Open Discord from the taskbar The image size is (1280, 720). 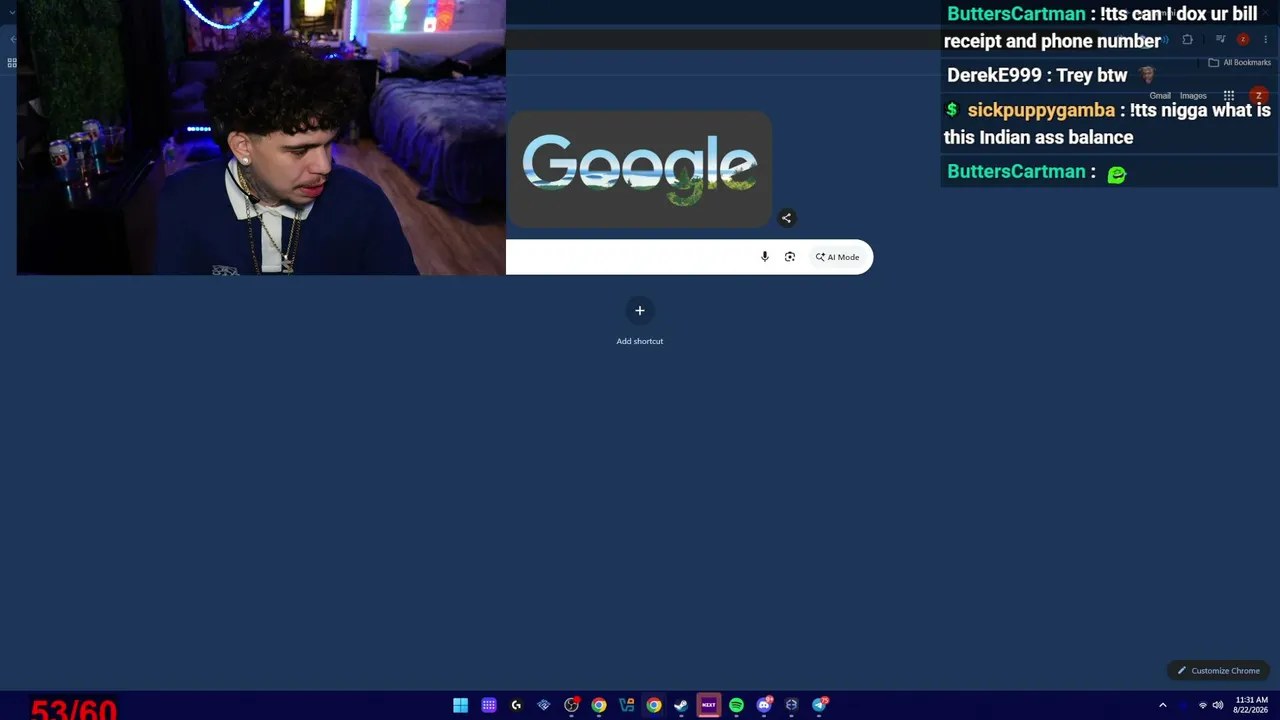click(x=764, y=705)
